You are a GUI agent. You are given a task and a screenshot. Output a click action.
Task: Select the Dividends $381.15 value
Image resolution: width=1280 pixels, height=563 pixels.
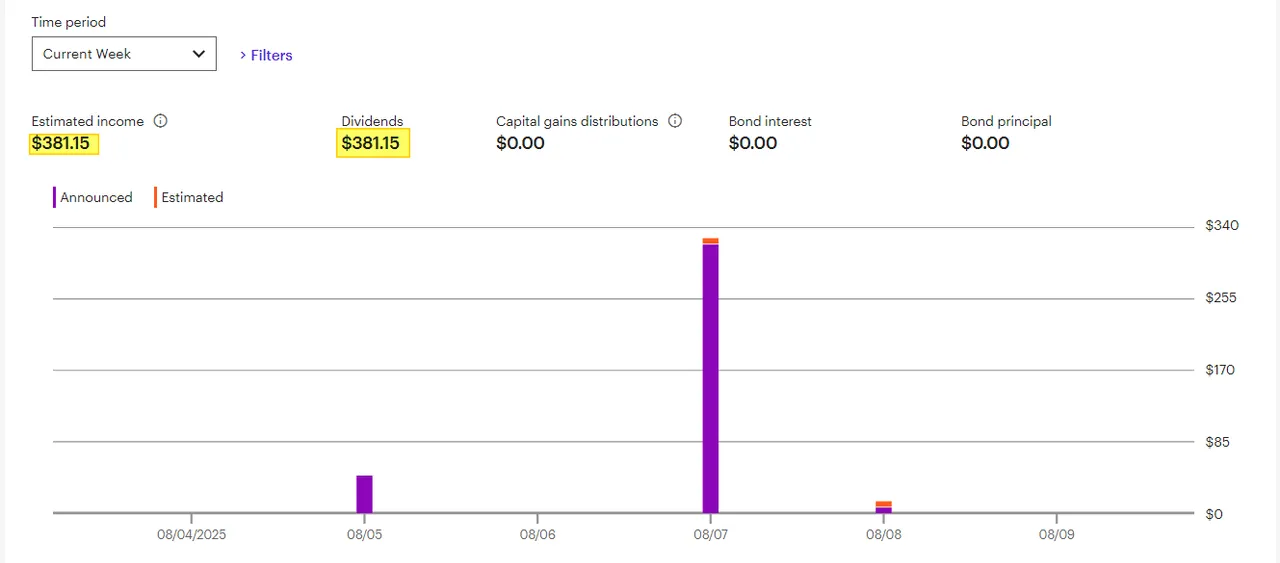click(x=371, y=143)
